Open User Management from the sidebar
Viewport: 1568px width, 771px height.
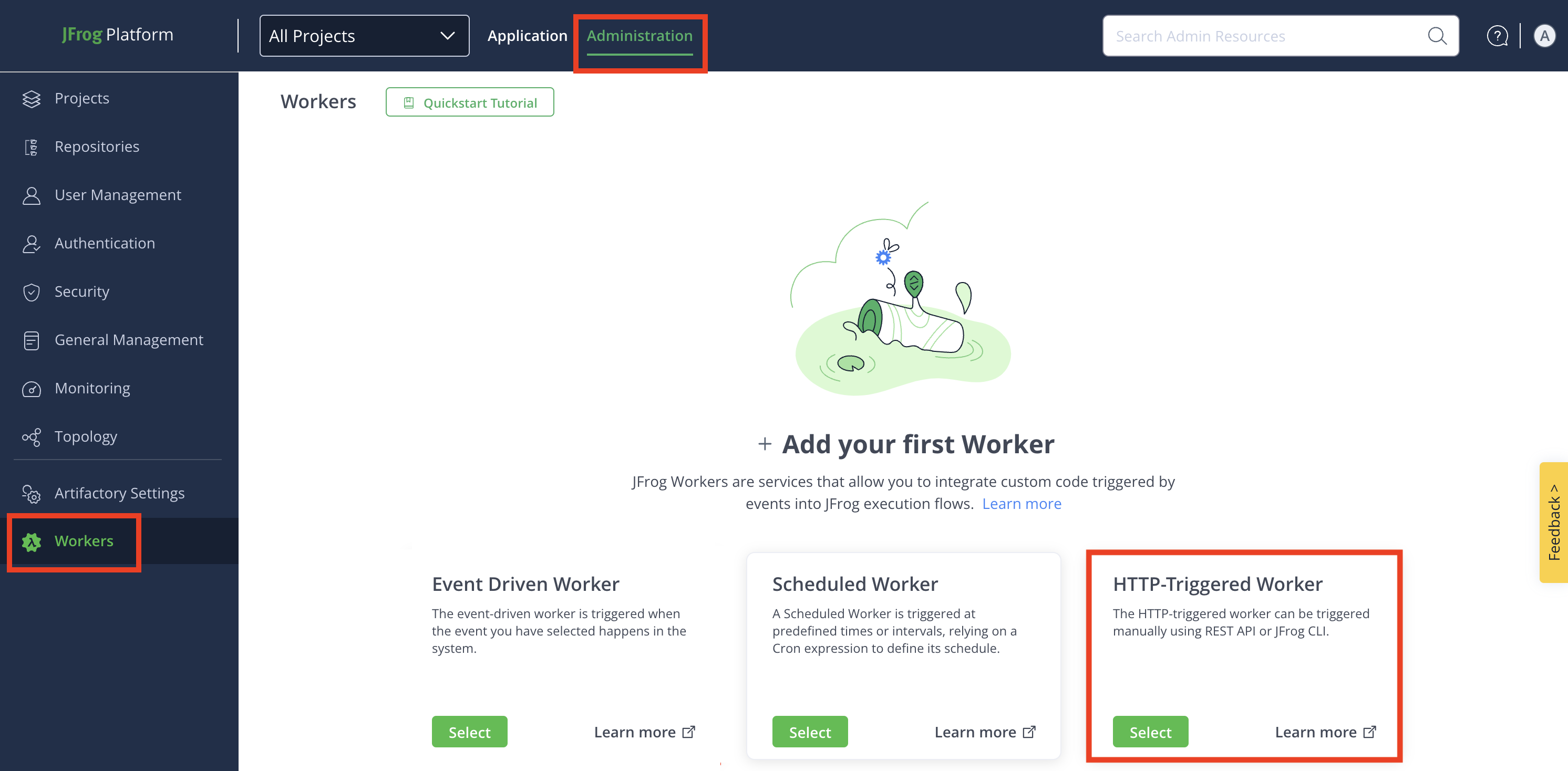32,195
